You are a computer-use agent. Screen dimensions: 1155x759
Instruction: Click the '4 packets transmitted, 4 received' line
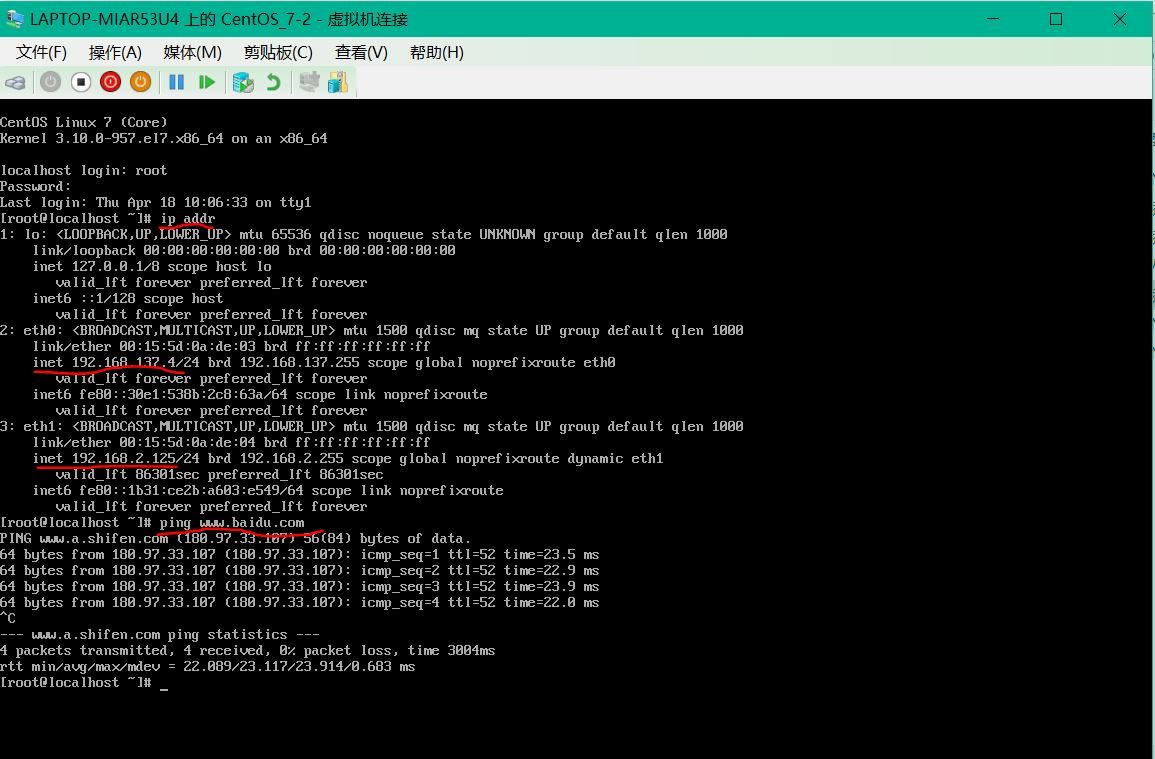pos(248,651)
